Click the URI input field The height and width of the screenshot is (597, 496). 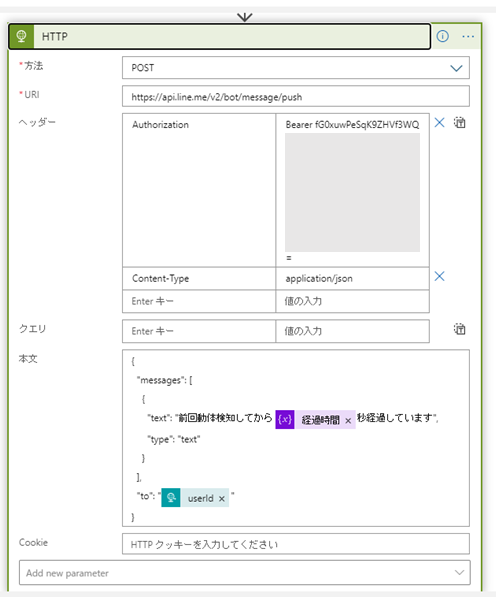[296, 96]
